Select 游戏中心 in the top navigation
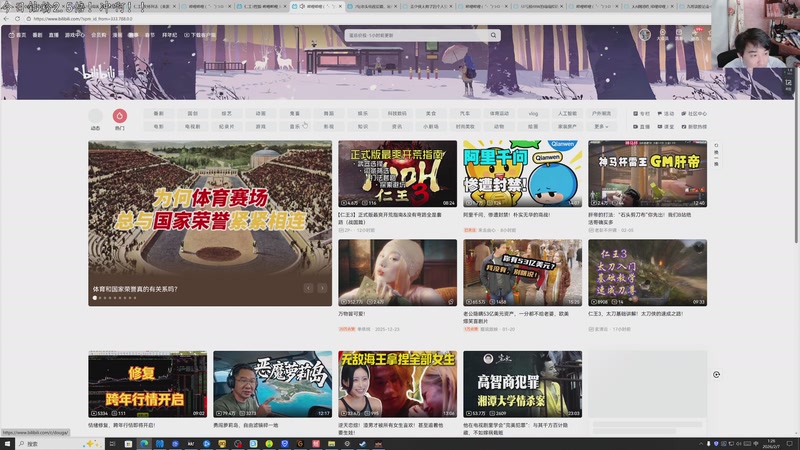The image size is (800, 450). click(x=74, y=35)
